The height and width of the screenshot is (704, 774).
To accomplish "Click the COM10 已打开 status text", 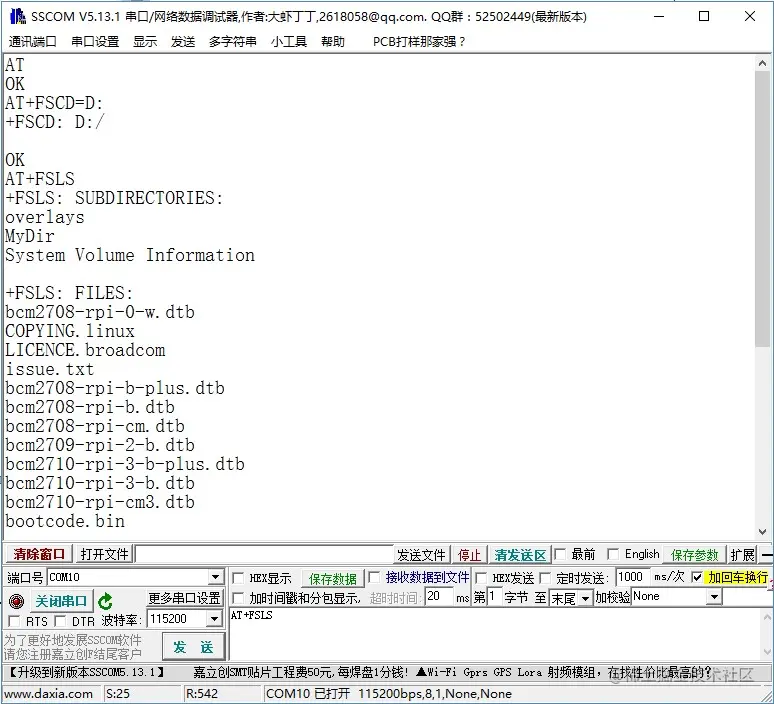I will pyautogui.click(x=307, y=694).
